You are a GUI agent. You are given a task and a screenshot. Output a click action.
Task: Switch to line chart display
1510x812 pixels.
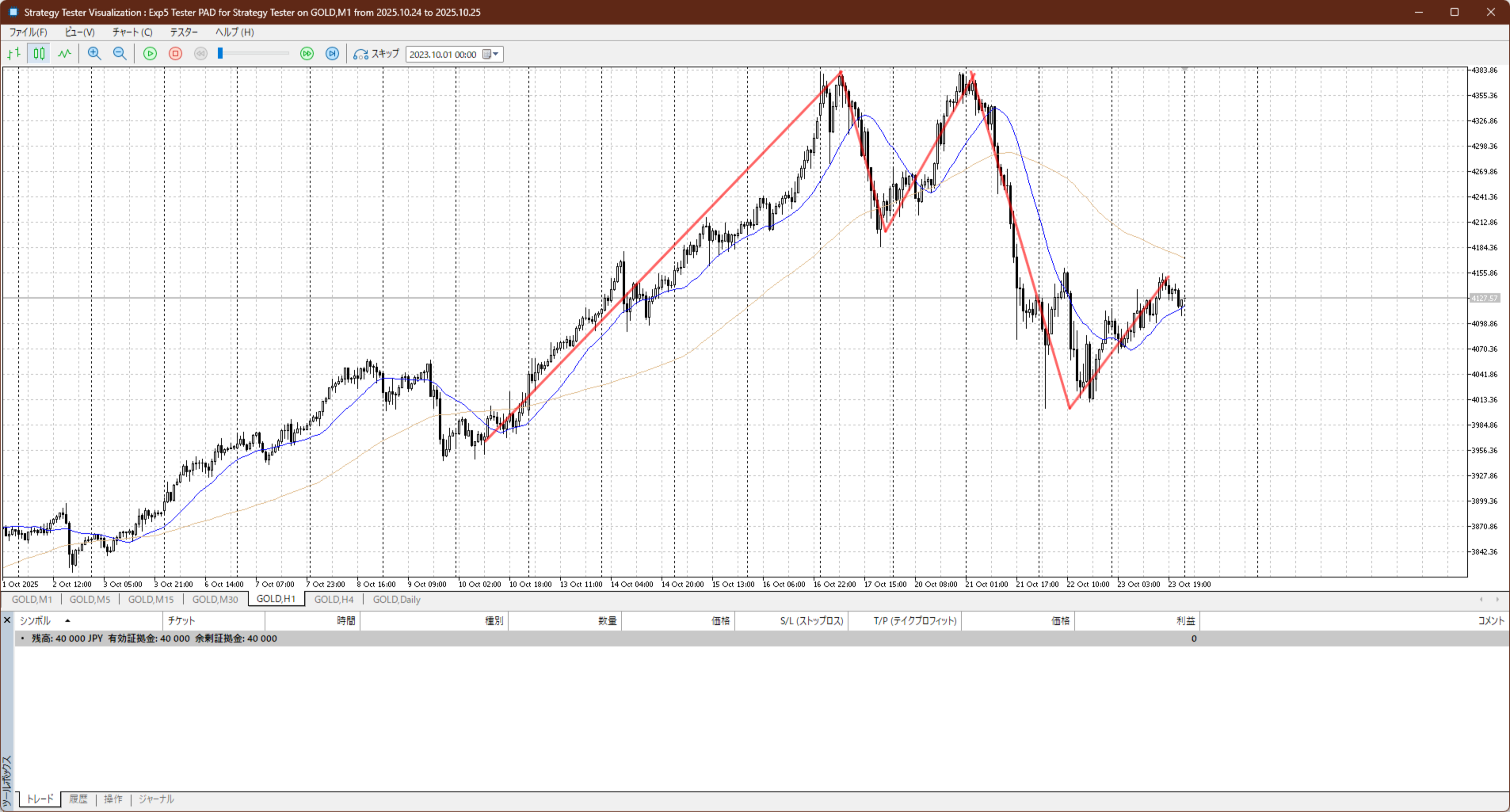64,54
